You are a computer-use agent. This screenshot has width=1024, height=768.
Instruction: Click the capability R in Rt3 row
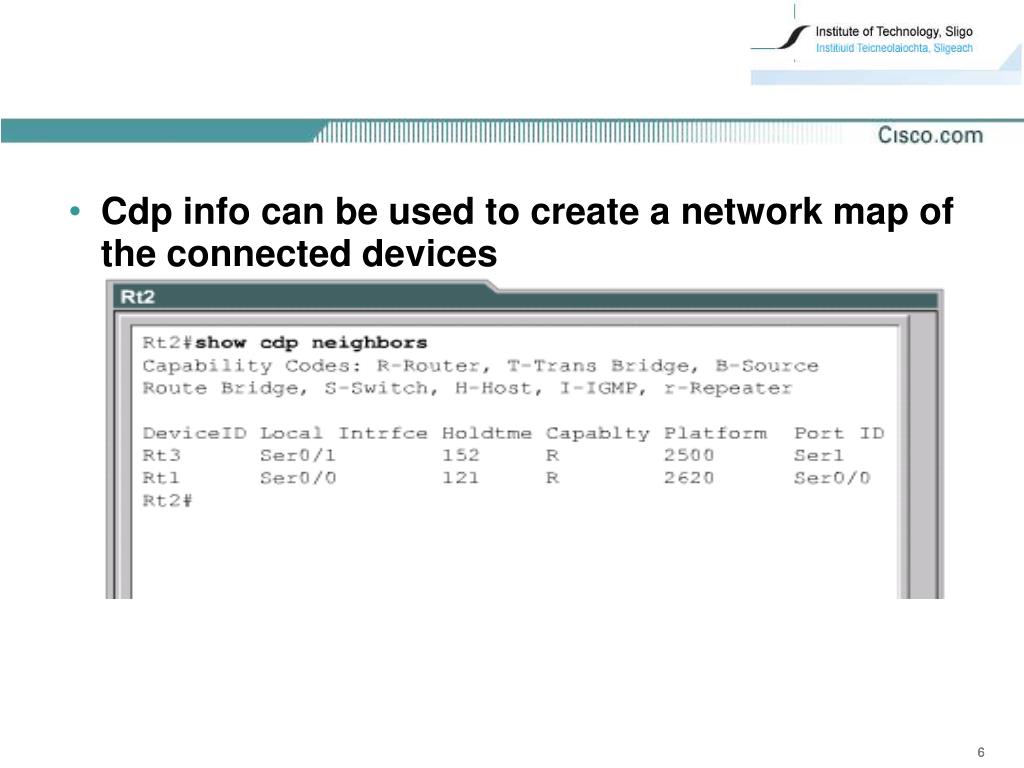point(552,455)
